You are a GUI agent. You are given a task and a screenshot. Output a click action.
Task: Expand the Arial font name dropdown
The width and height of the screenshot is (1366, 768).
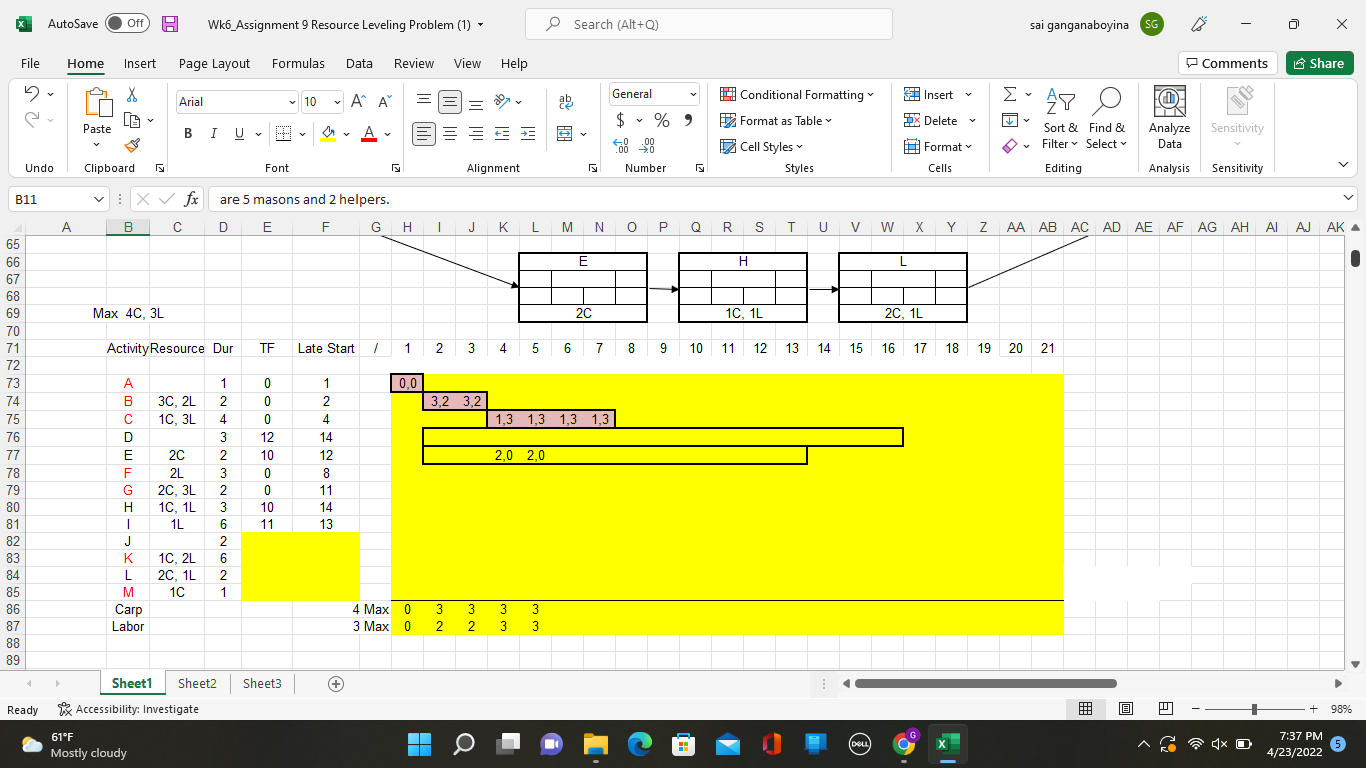click(292, 102)
